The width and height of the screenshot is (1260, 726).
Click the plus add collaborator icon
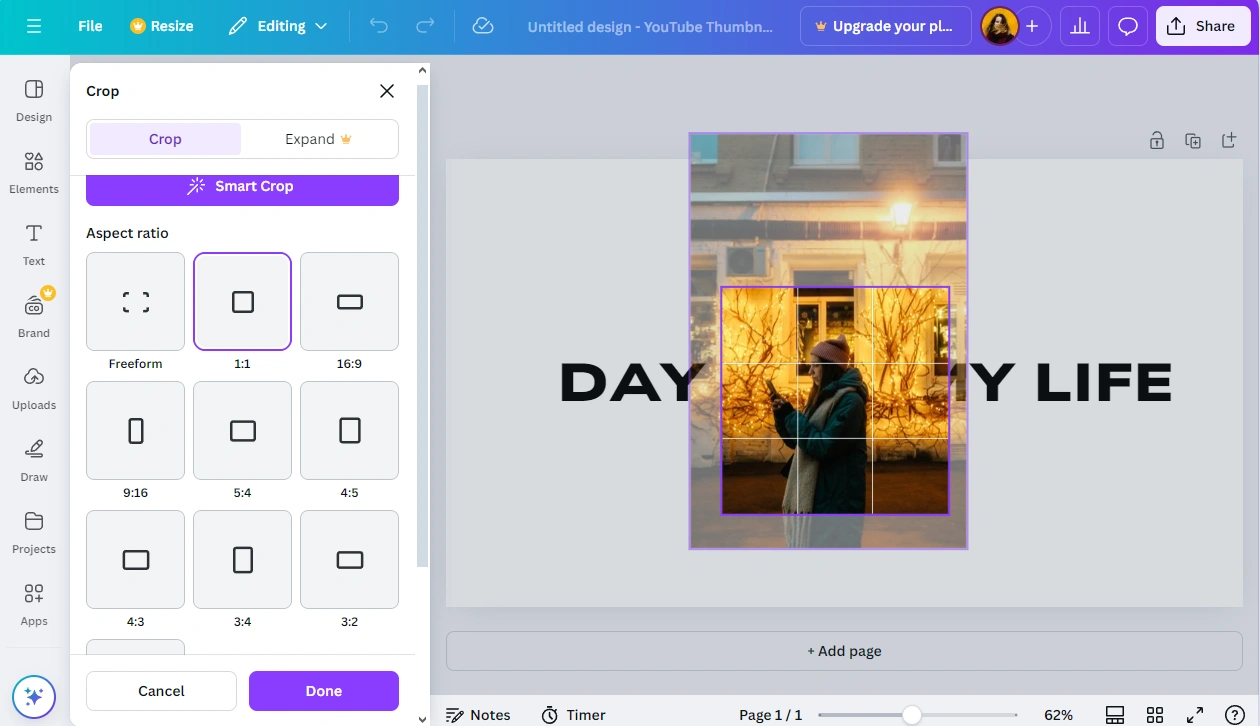tap(1032, 26)
